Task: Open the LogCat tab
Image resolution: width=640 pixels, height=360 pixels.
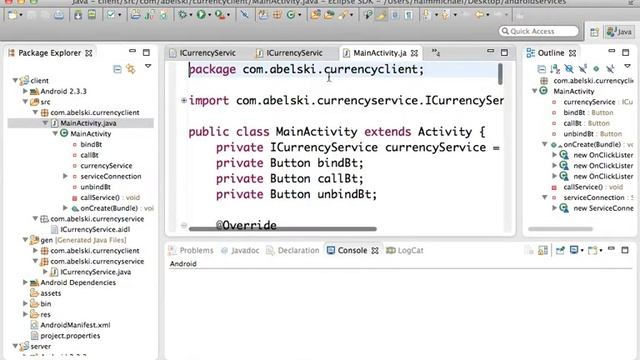Action: coord(405,250)
